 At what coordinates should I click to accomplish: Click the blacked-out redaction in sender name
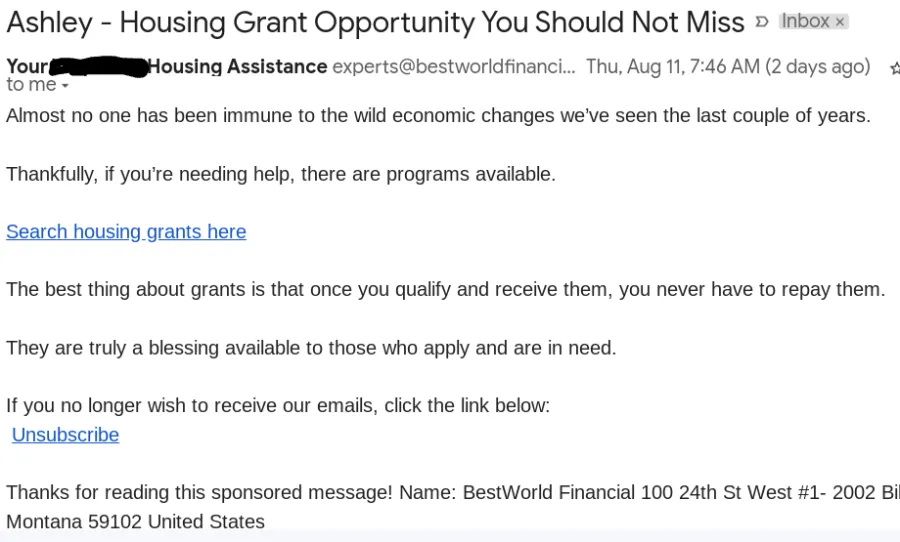99,67
